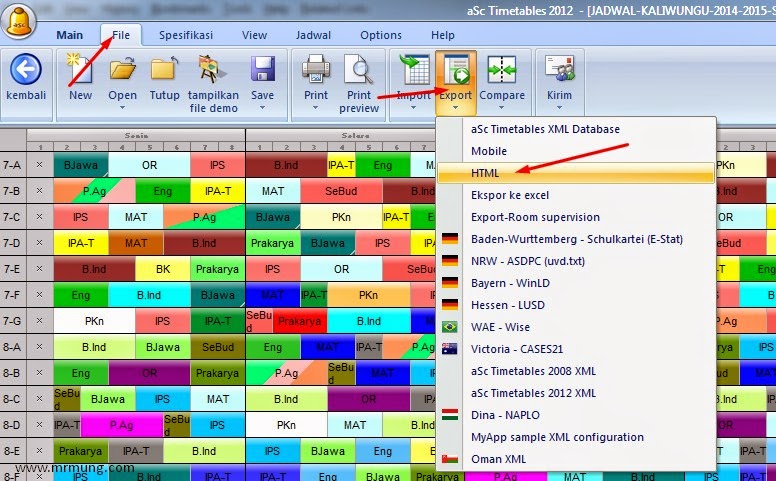The height and width of the screenshot is (481, 776).
Task: Click the Open folder icon
Action: click(x=122, y=69)
